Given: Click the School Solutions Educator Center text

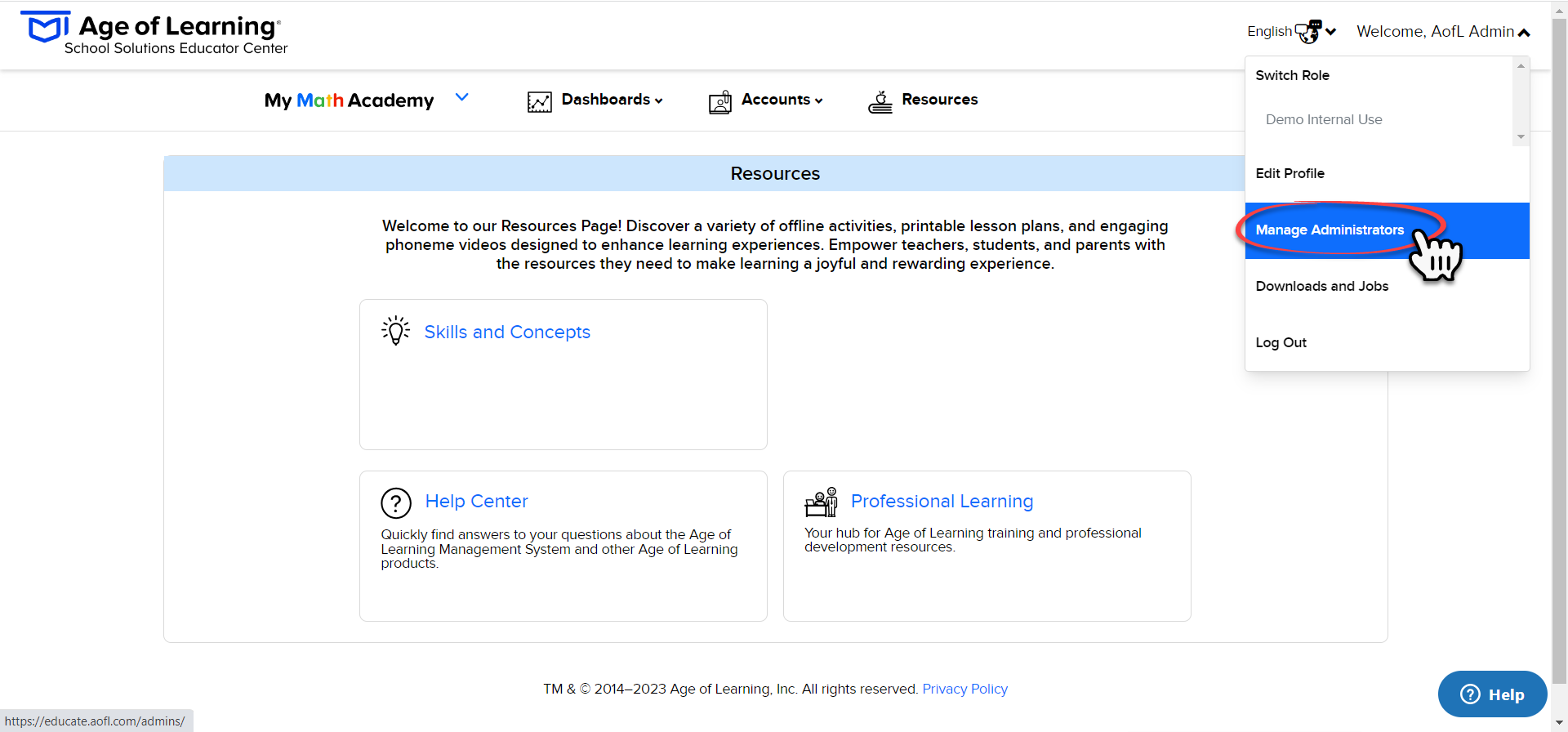Looking at the screenshot, I should pos(176,49).
